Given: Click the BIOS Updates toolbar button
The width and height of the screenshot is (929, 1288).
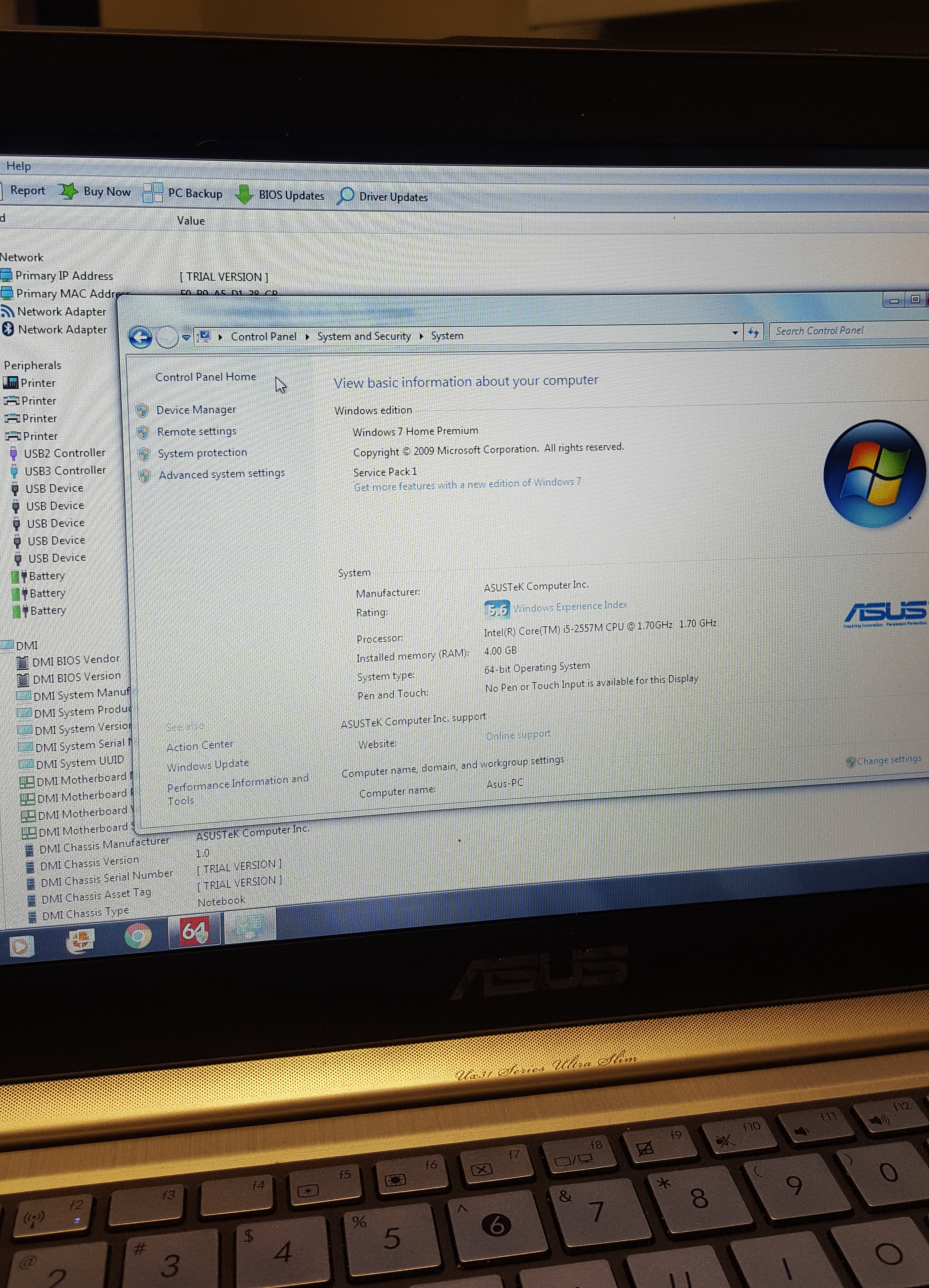Looking at the screenshot, I should (x=280, y=195).
